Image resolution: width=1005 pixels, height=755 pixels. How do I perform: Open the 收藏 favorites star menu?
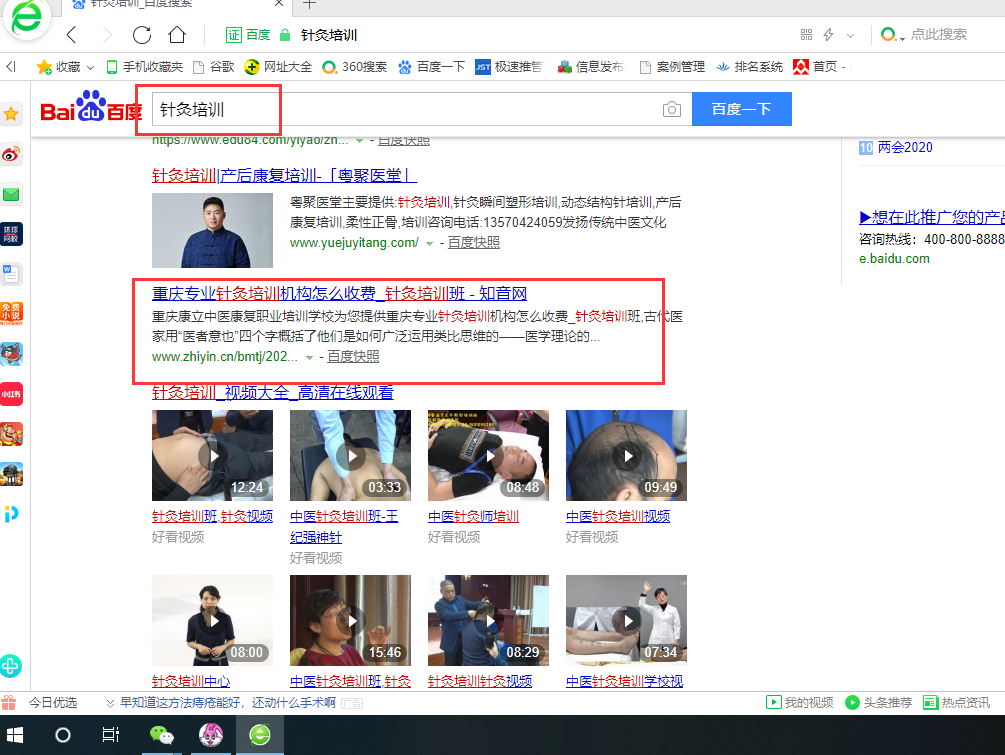pyautogui.click(x=58, y=67)
